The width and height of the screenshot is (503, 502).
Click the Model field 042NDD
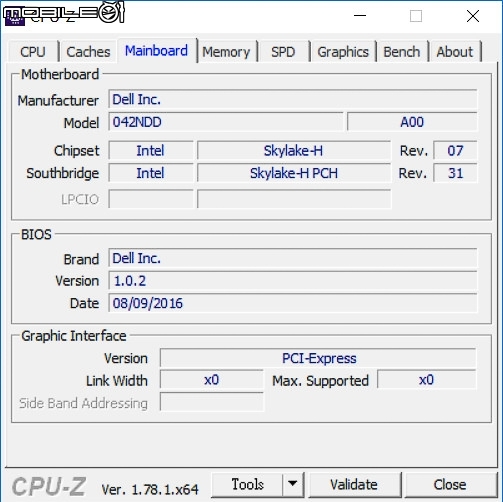click(x=226, y=122)
